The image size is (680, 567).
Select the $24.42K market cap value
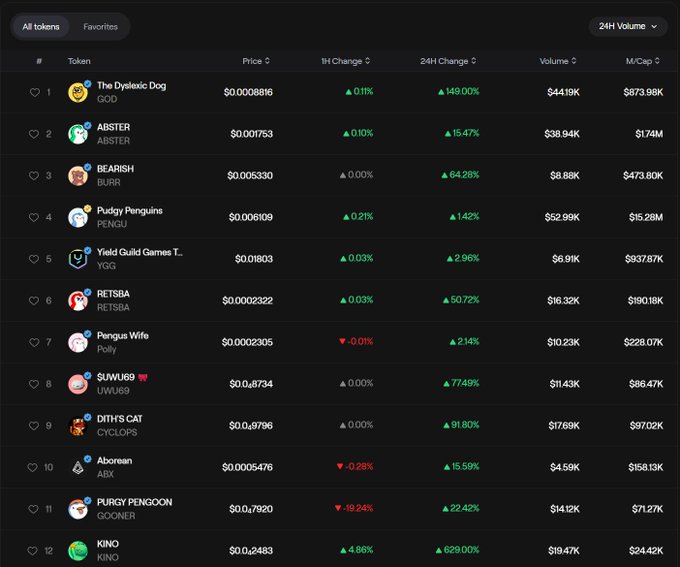pyautogui.click(x=646, y=551)
